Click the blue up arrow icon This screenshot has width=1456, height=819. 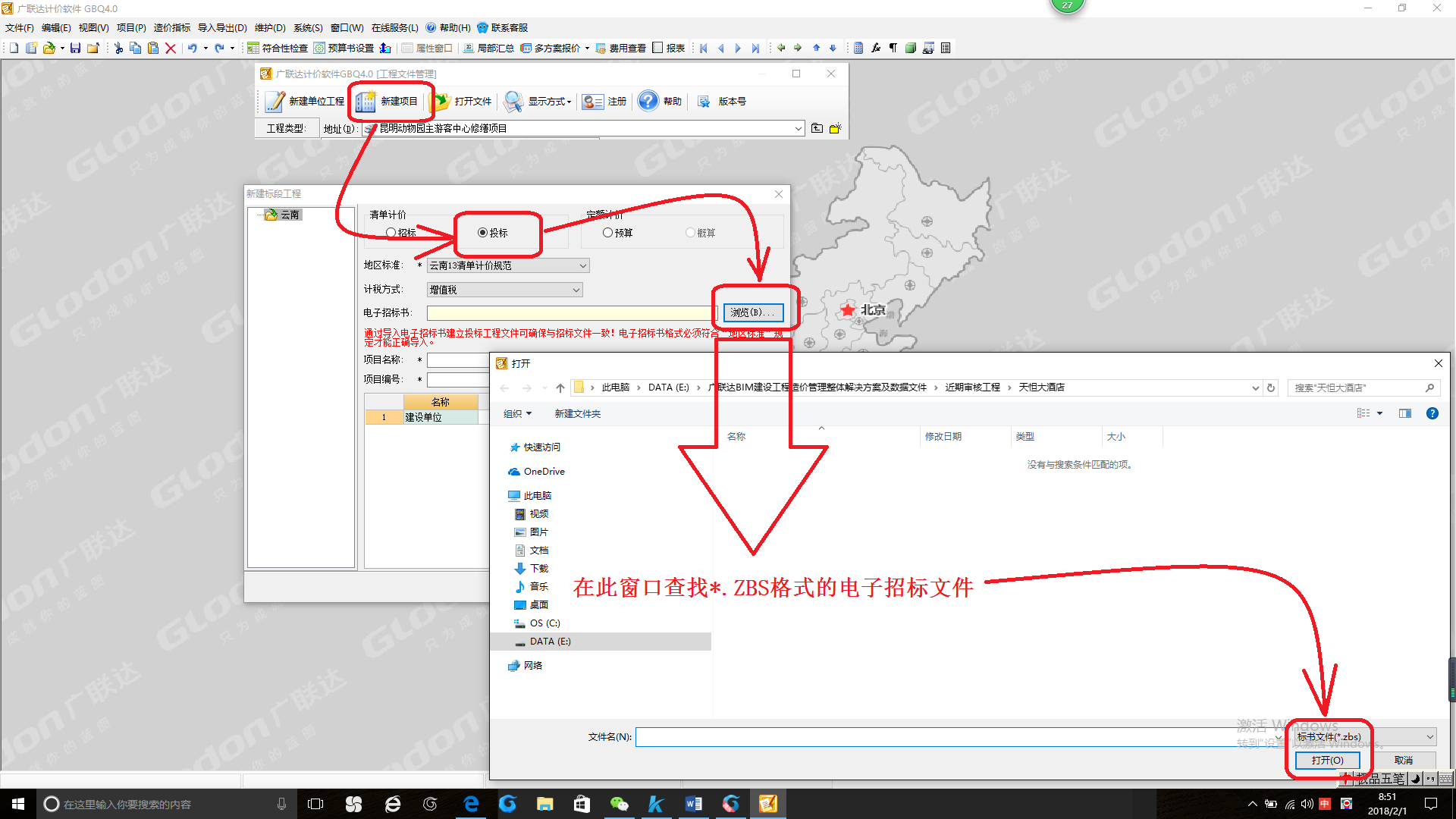[x=816, y=48]
